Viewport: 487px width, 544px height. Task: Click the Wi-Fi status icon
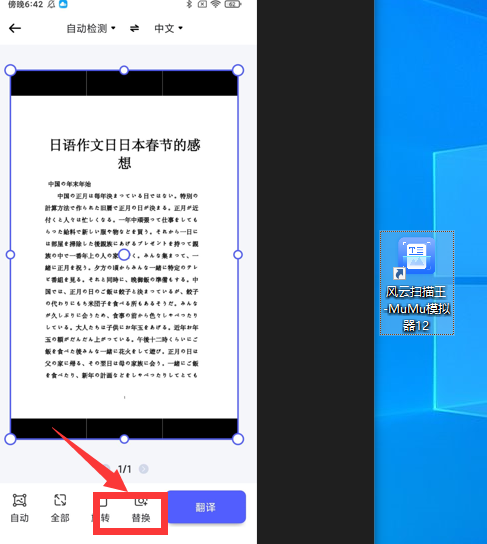pos(215,4)
